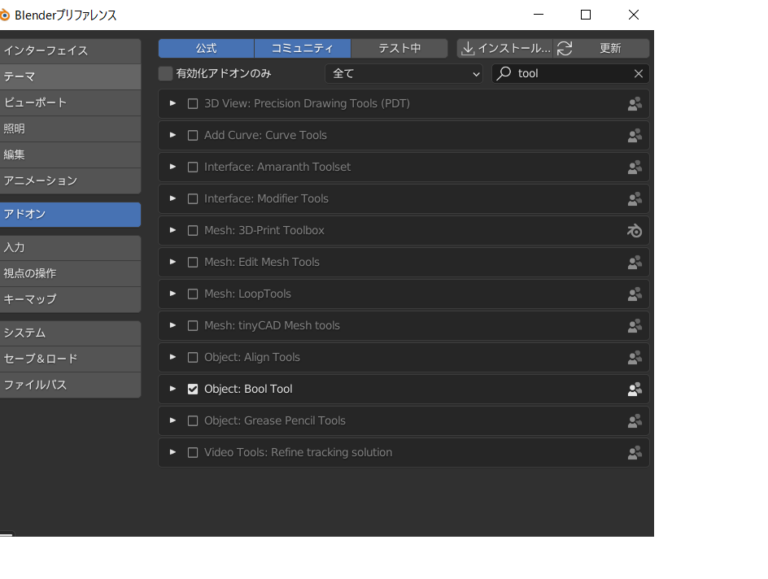Click community icon on LoopTools row
Image resolution: width=768 pixels, height=579 pixels.
[x=634, y=294]
